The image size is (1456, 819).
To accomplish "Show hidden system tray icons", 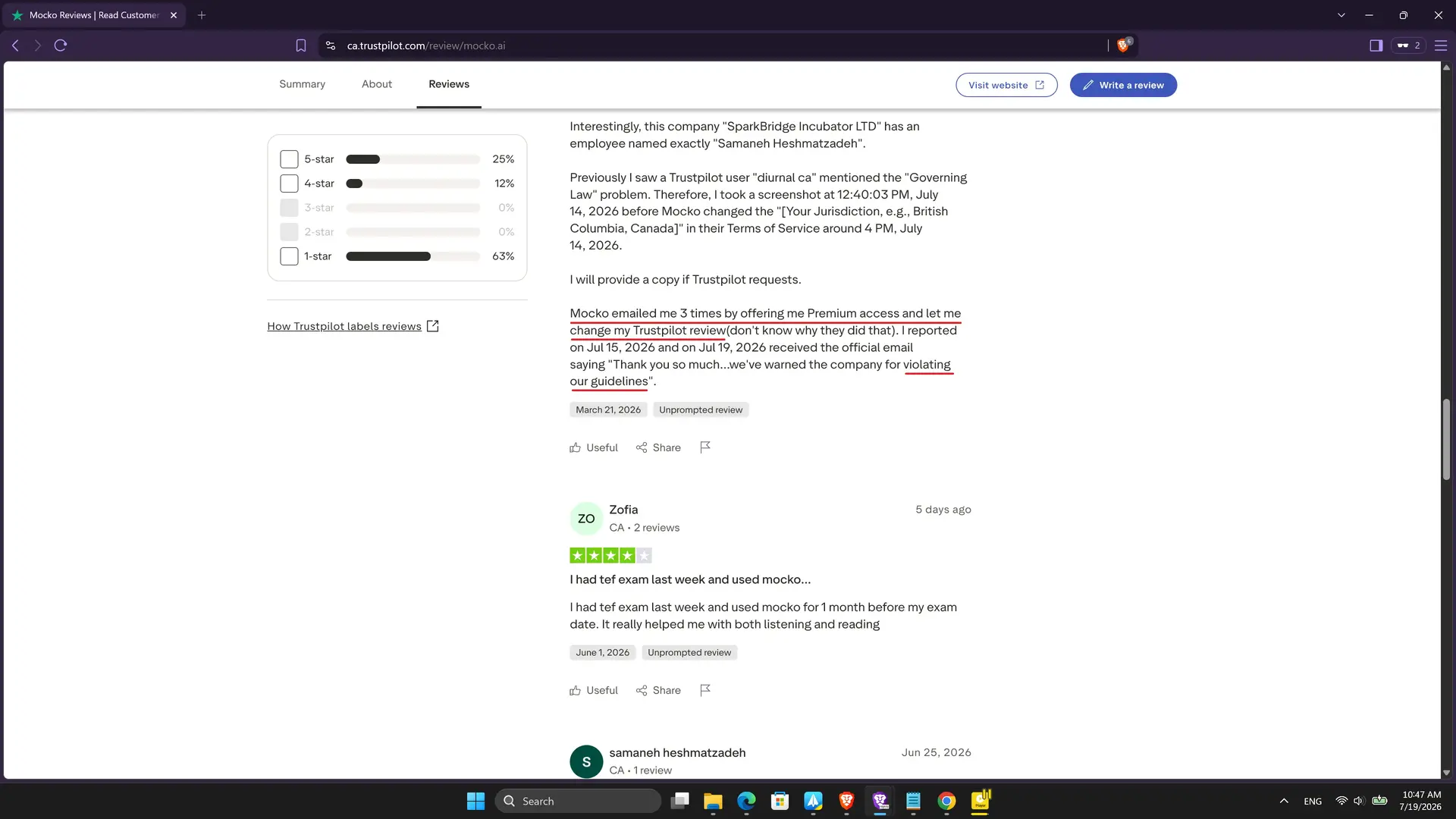I will [x=1284, y=801].
